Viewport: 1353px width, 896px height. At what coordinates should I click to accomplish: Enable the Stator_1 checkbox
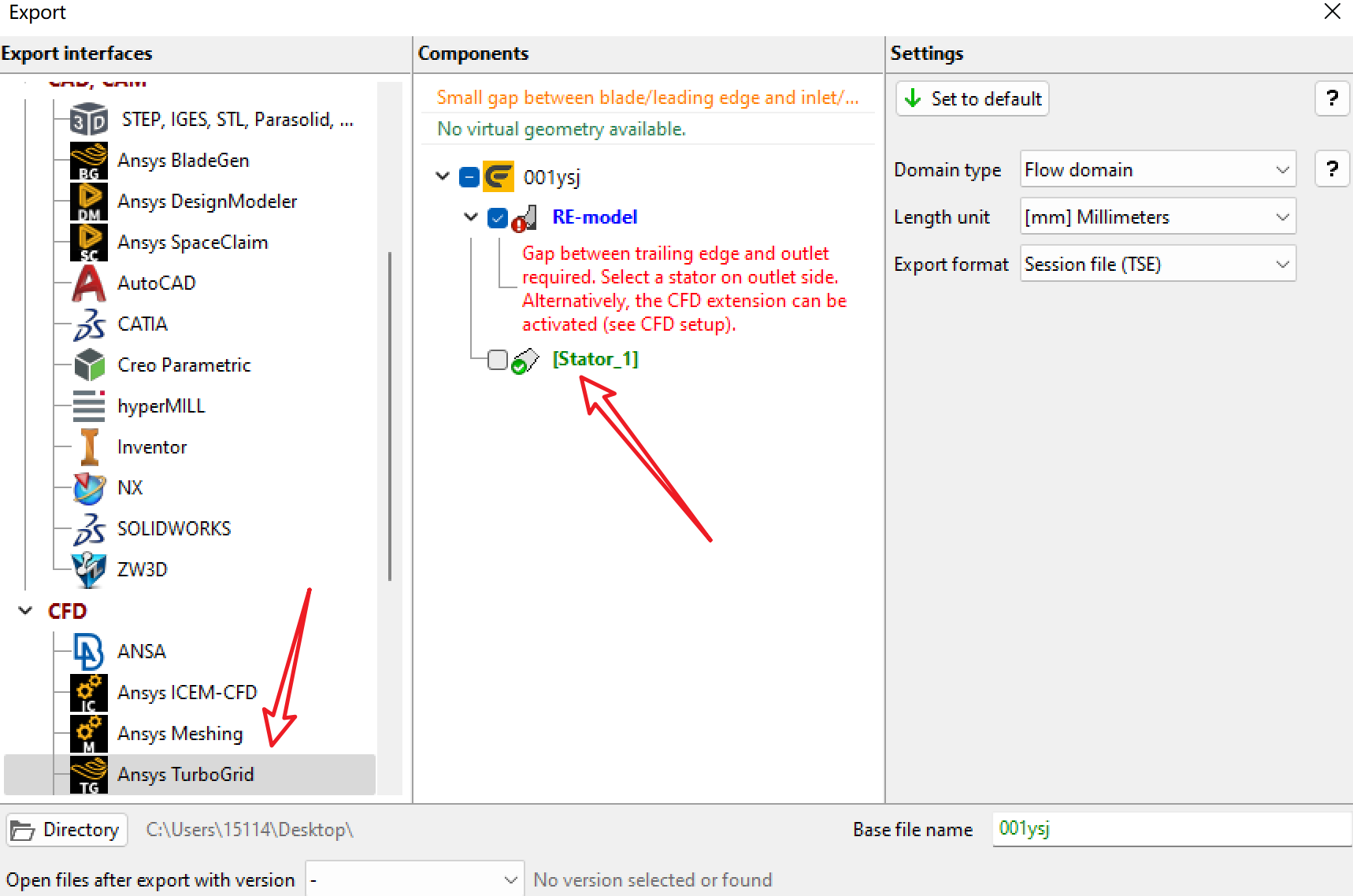click(x=498, y=360)
